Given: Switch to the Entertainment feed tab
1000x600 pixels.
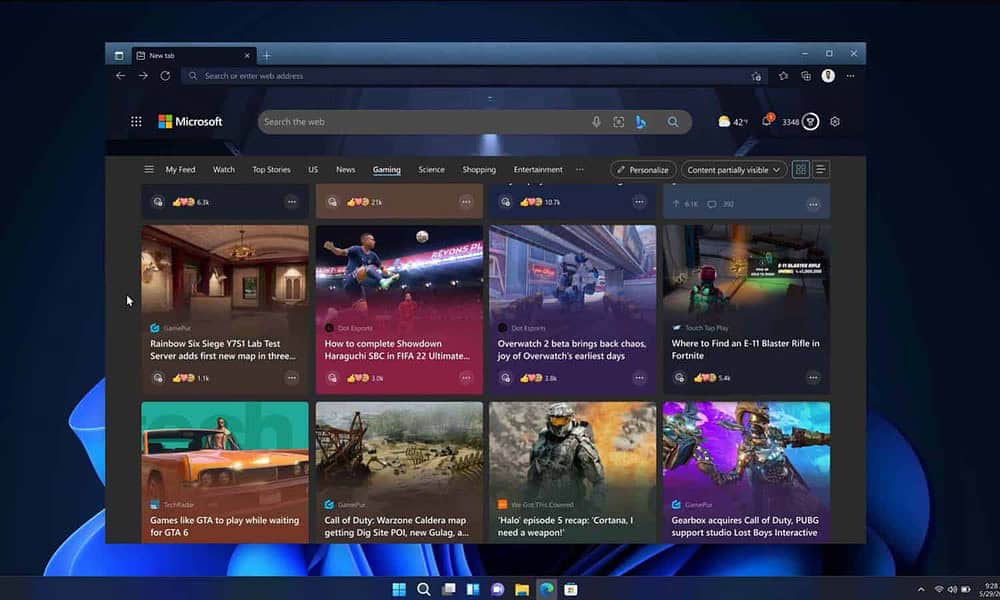Looking at the screenshot, I should [x=538, y=169].
